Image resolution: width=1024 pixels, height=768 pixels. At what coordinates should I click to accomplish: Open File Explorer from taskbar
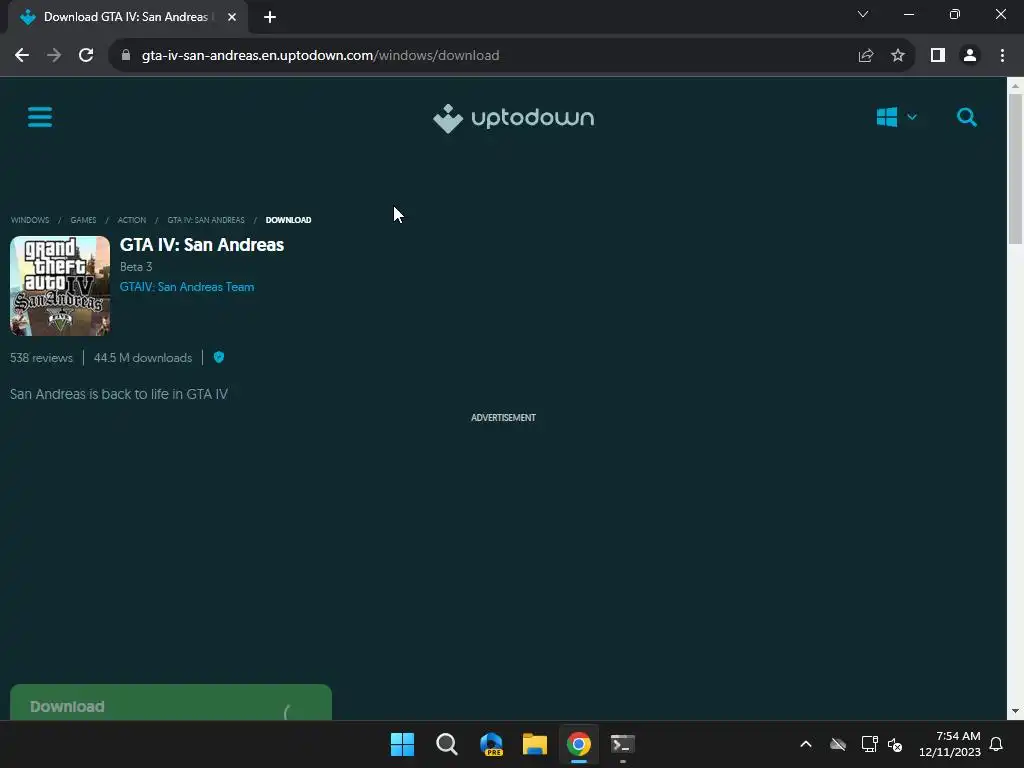click(535, 744)
